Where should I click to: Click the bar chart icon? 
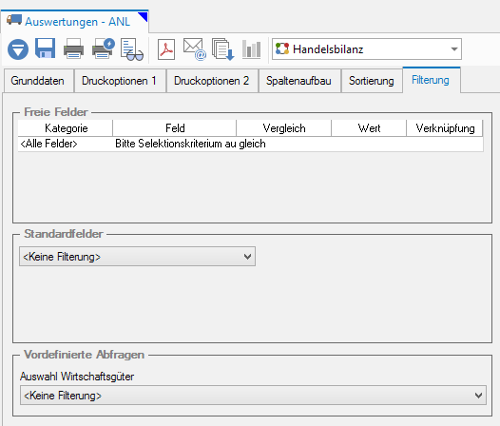pos(251,49)
